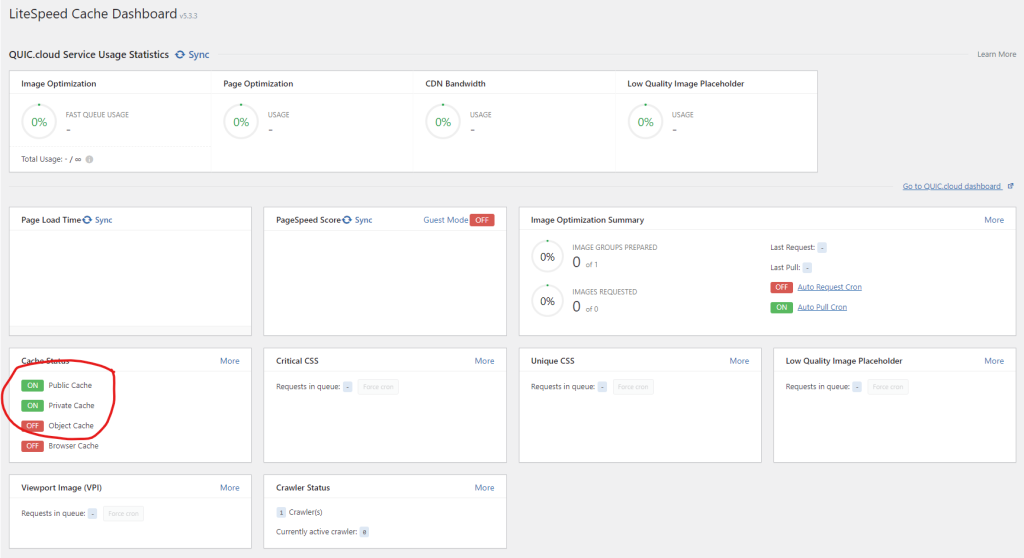
Task: Click Force cron in Low Quality Image Placeholder panel
Action: (888, 387)
